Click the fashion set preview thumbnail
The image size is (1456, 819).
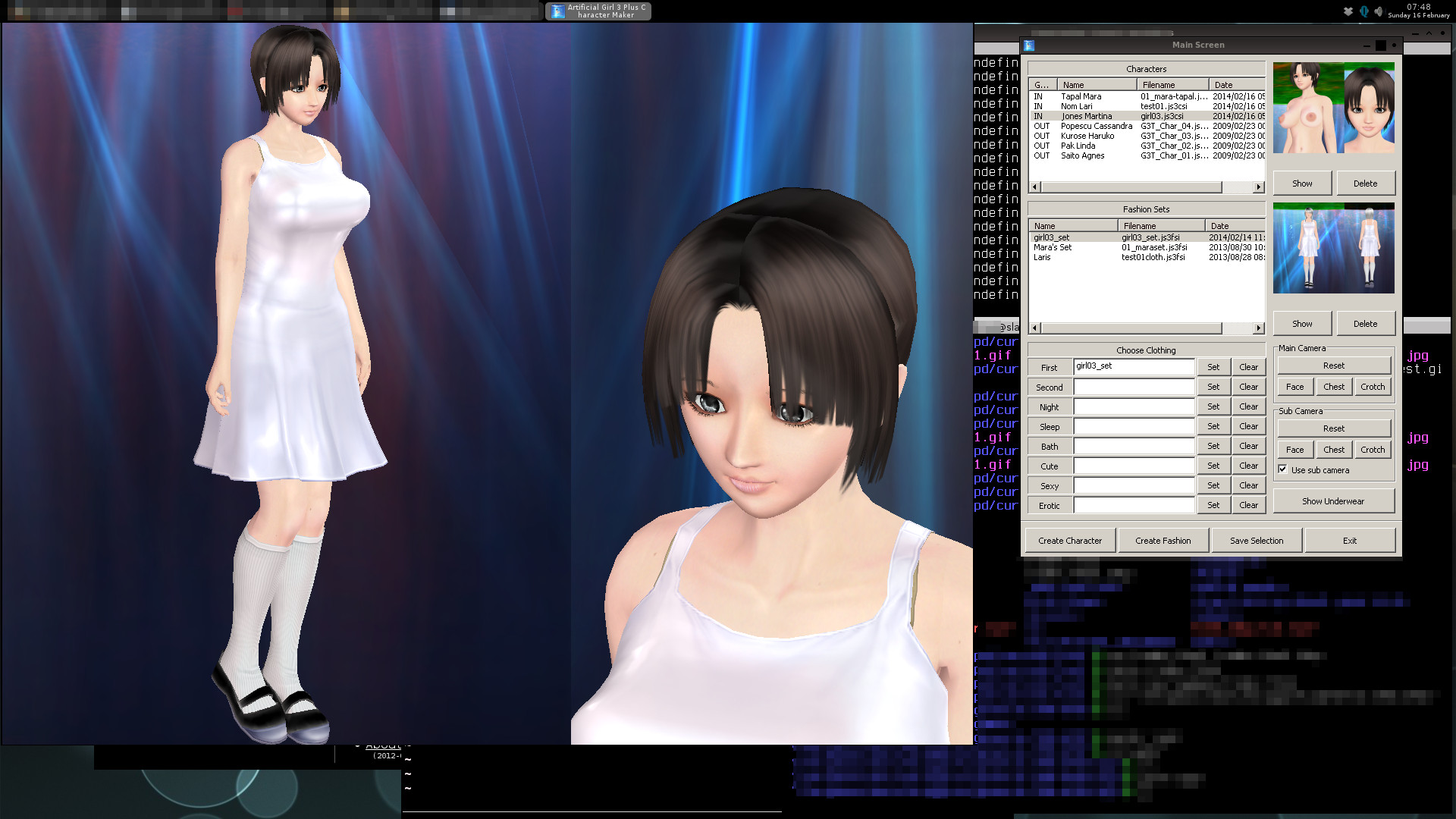[1334, 248]
